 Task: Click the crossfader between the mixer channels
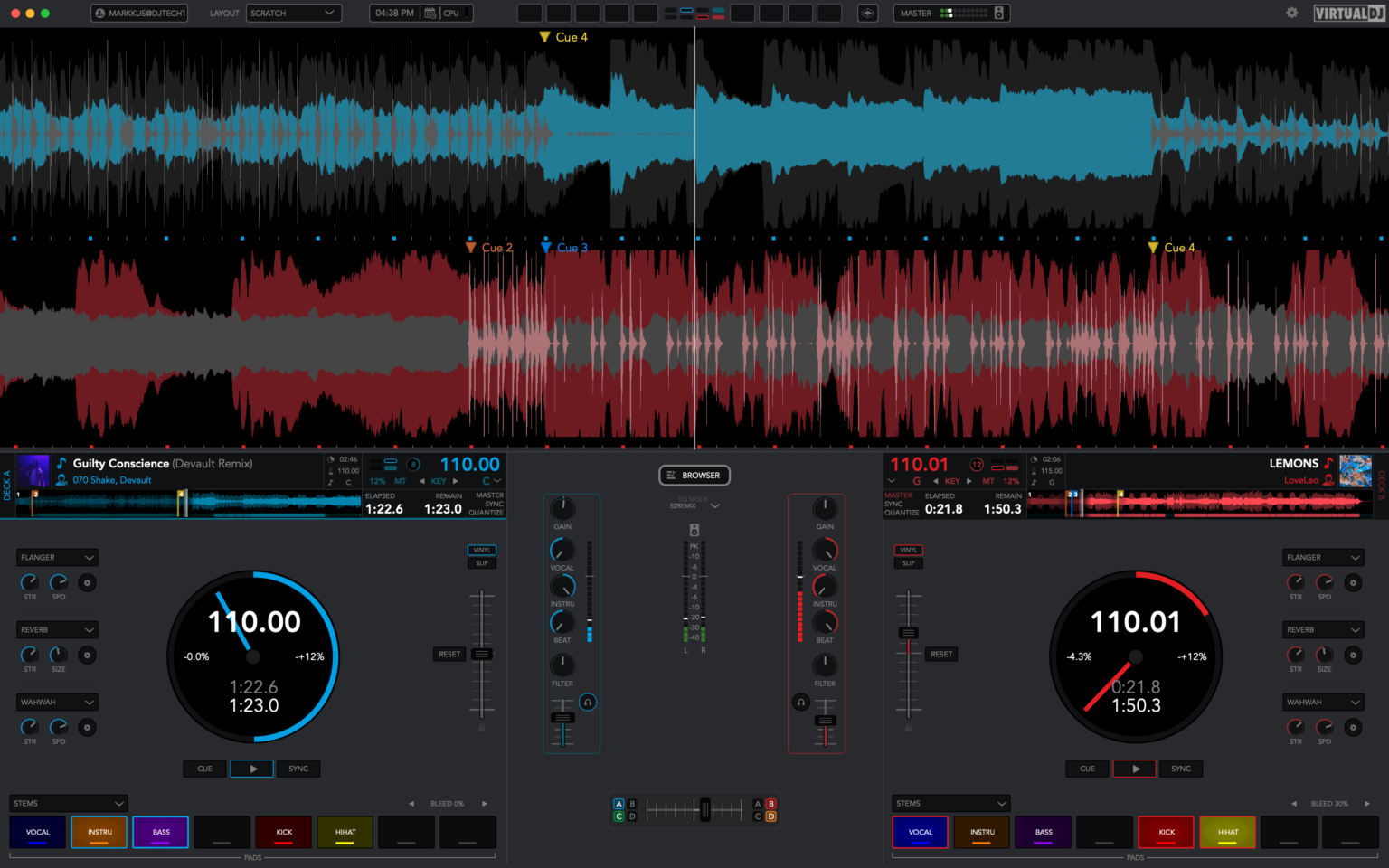(x=704, y=809)
